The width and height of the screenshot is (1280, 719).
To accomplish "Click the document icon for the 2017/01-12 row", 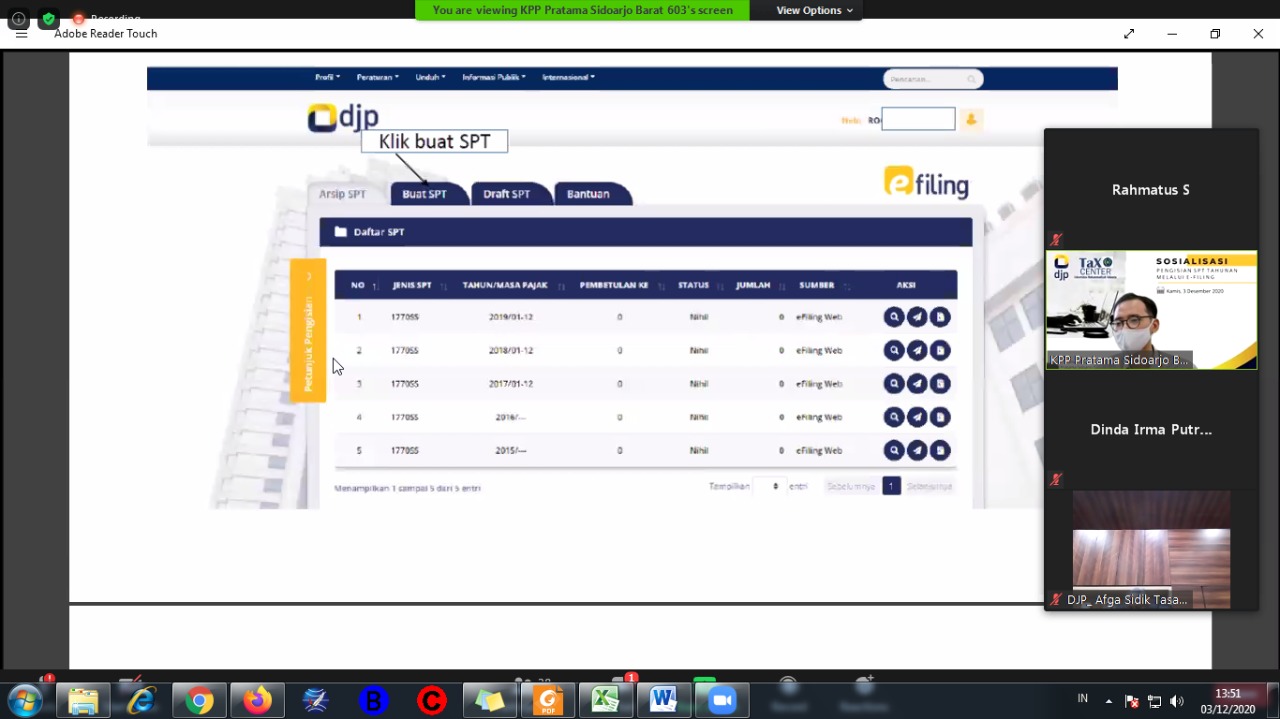I will tap(940, 384).
